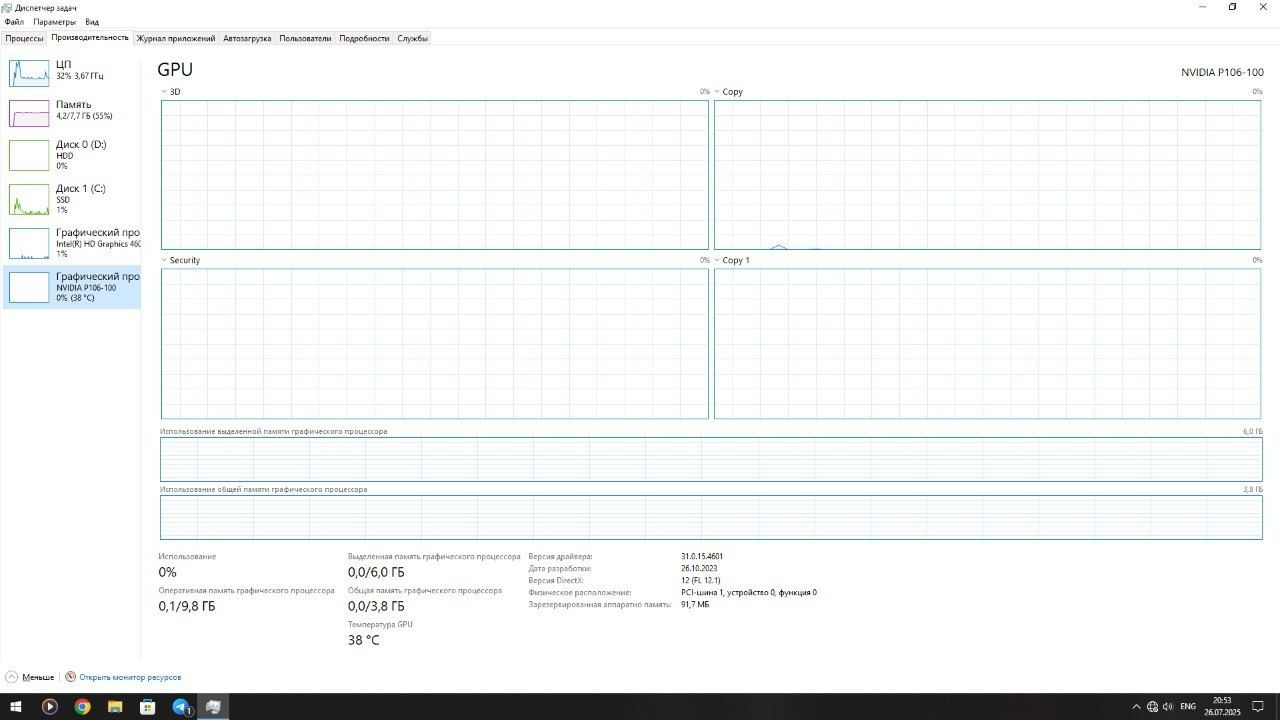The image size is (1280, 720).
Task: Open Диск 0 (D:) HDD performance
Action: point(71,155)
